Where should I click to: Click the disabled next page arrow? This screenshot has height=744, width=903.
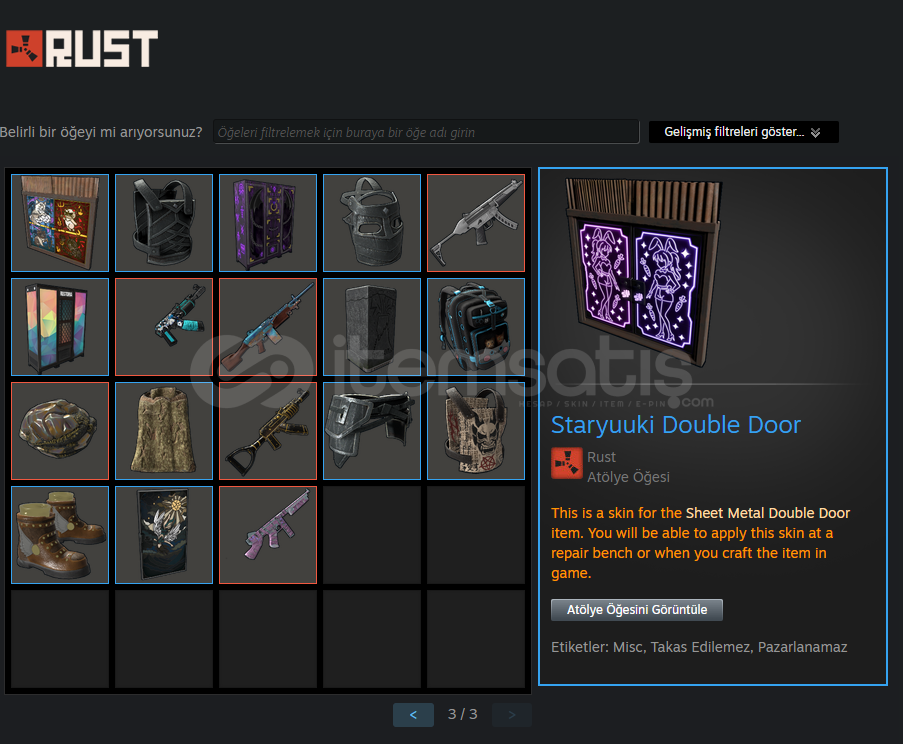(x=511, y=715)
